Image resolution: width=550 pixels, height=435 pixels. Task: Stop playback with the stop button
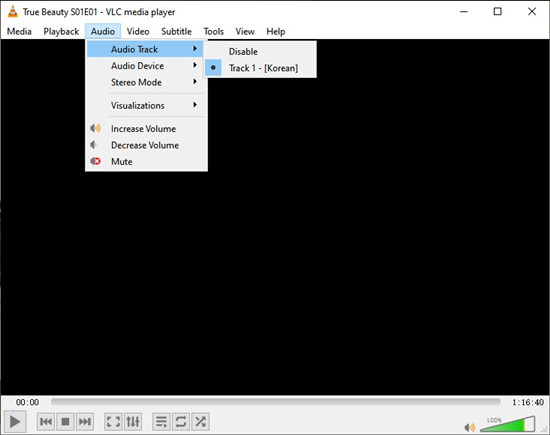pos(65,421)
